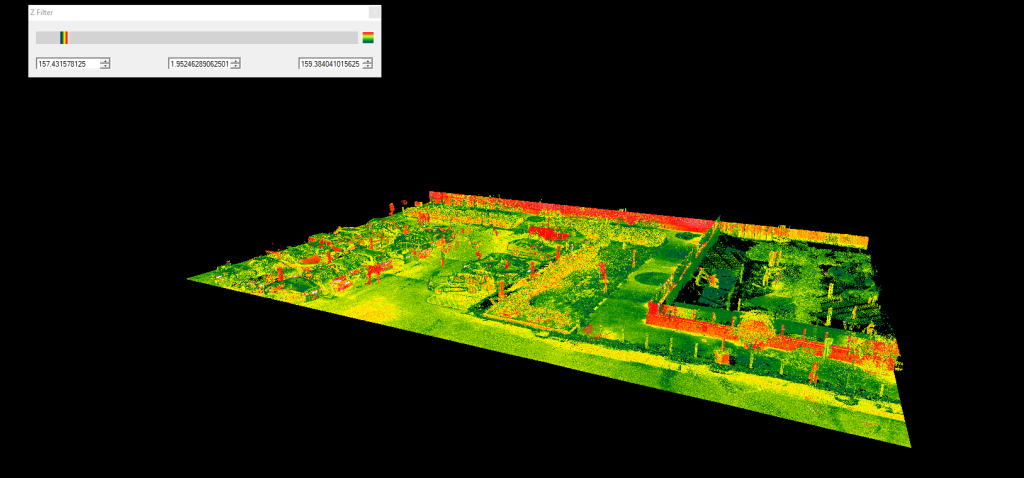Increase minimum Z value with up arrow

[x=105, y=61]
